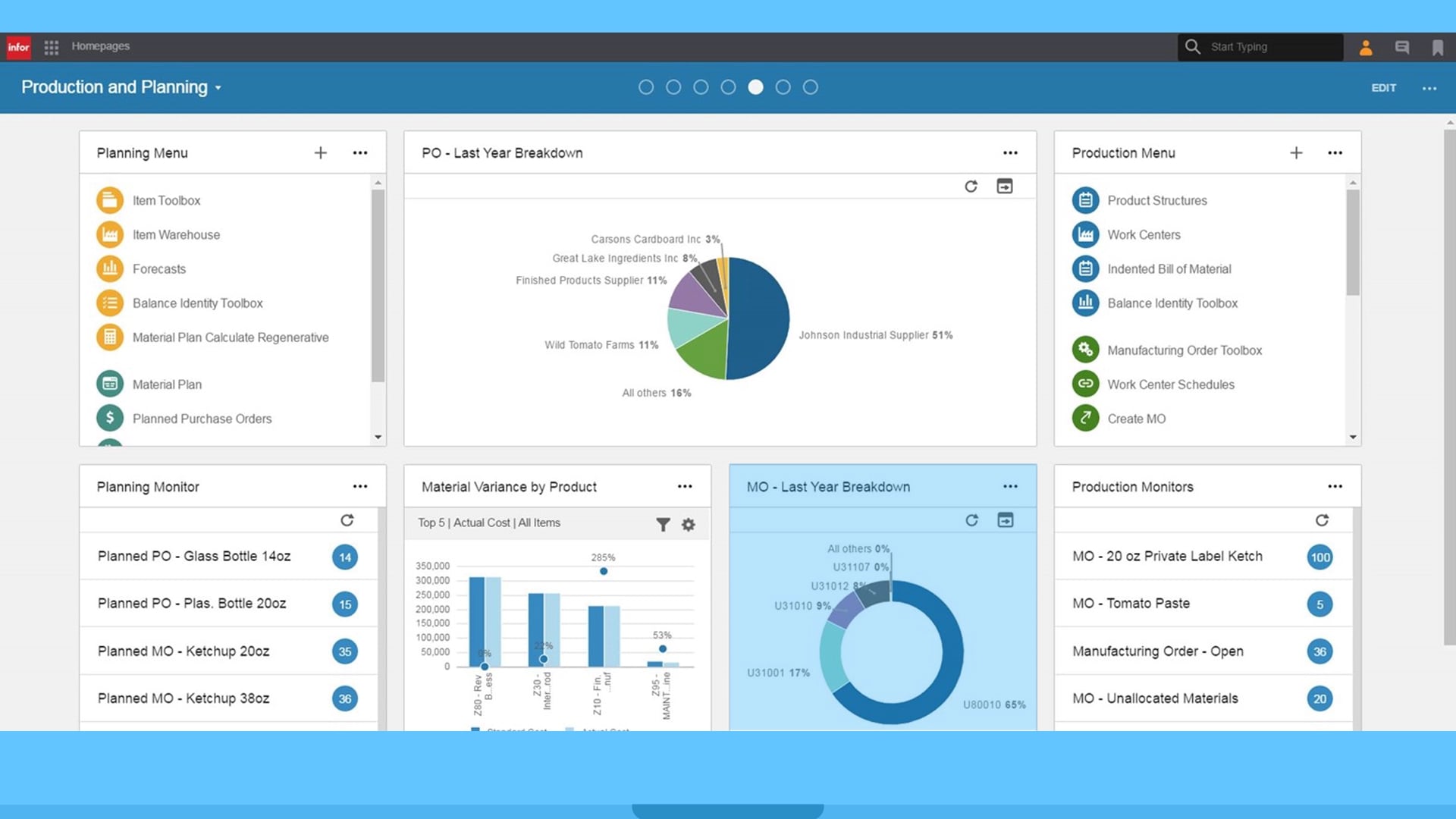Open the app grid launcher icon
The height and width of the screenshot is (819, 1456).
(51, 47)
